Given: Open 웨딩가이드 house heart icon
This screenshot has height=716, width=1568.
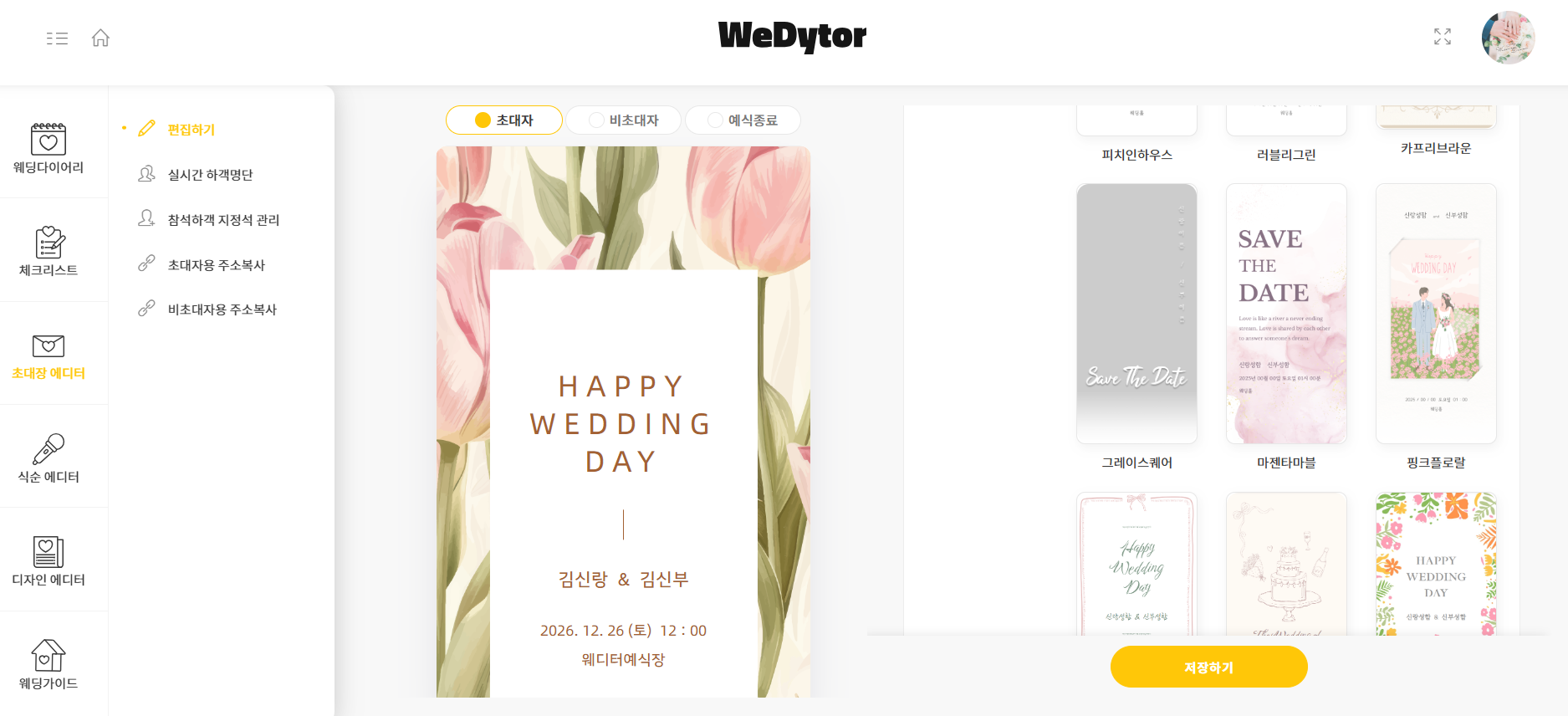Looking at the screenshot, I should click(49, 655).
